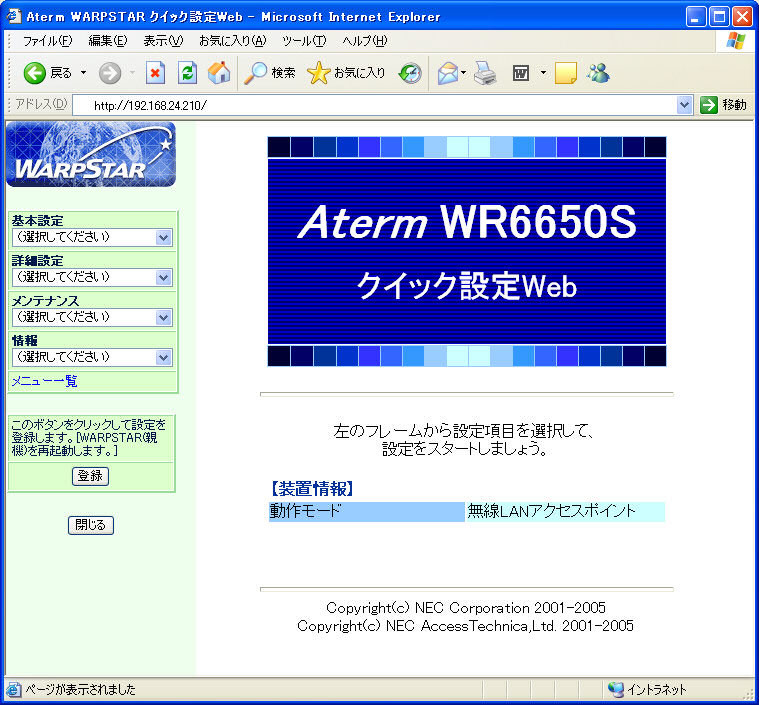Open the 情報 dropdown selector
This screenshot has width=759, height=705.
(92, 357)
